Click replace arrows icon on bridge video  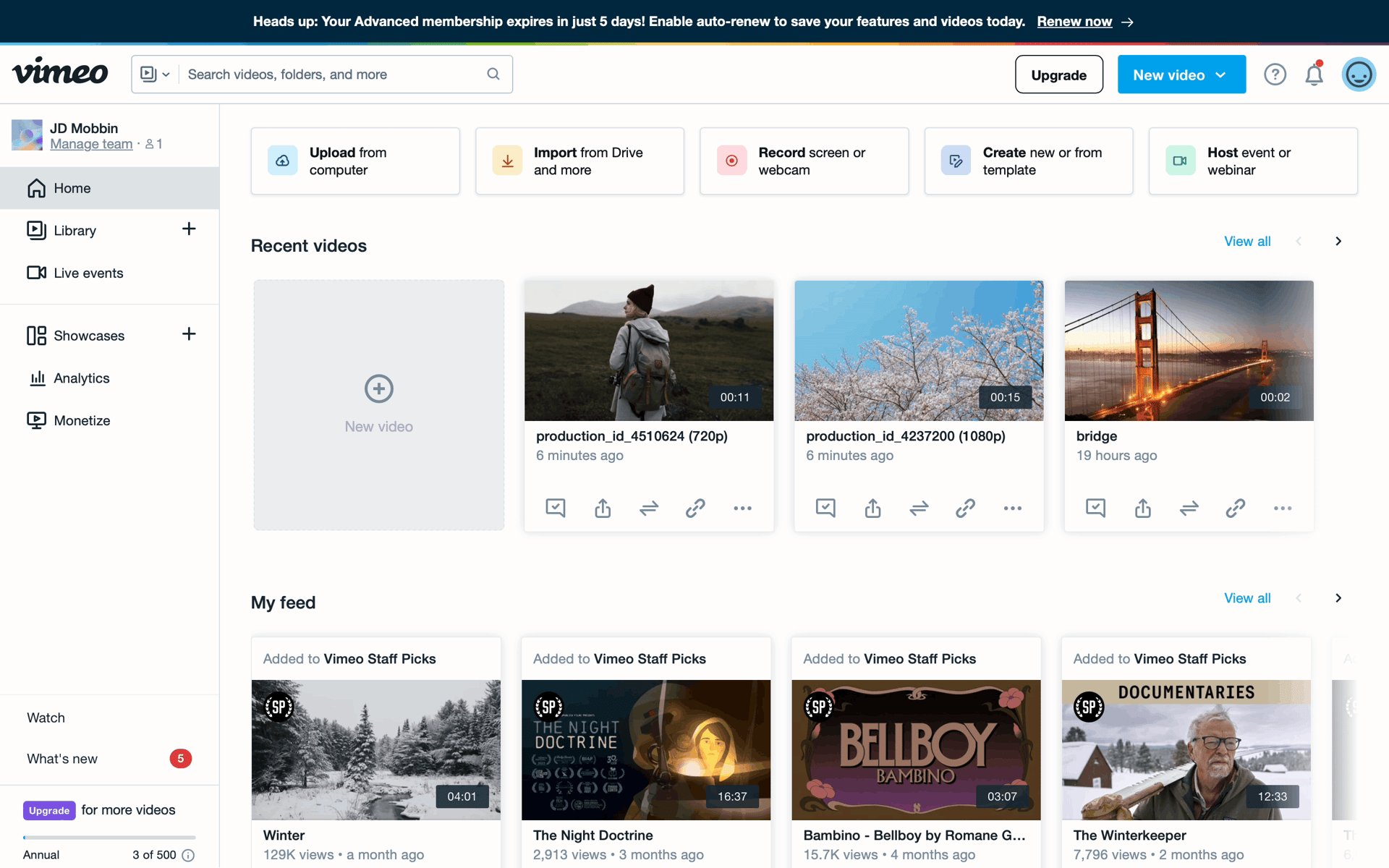coord(1189,508)
